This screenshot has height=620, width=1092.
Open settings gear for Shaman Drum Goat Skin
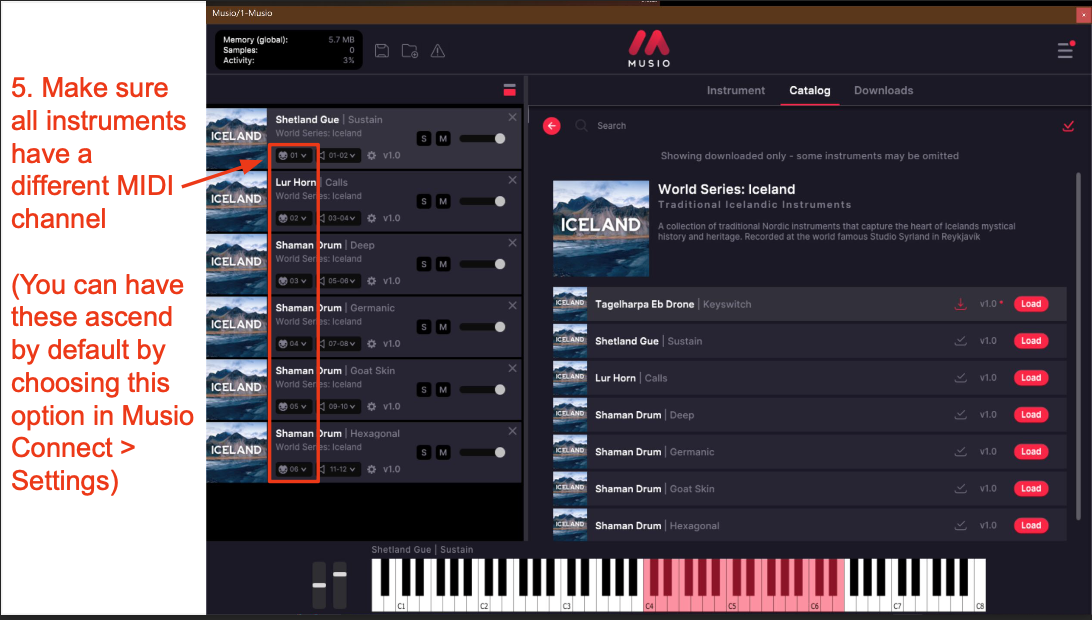[x=372, y=406]
